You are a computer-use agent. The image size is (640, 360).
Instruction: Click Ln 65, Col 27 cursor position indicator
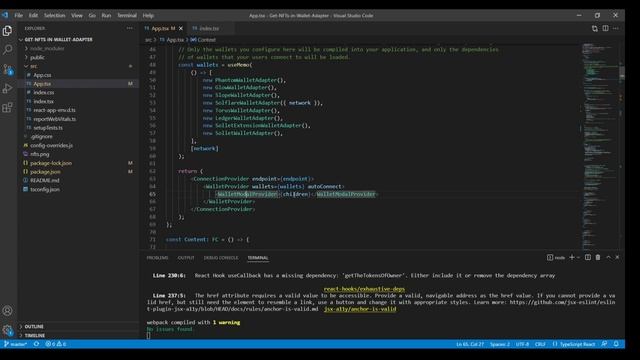(470, 344)
